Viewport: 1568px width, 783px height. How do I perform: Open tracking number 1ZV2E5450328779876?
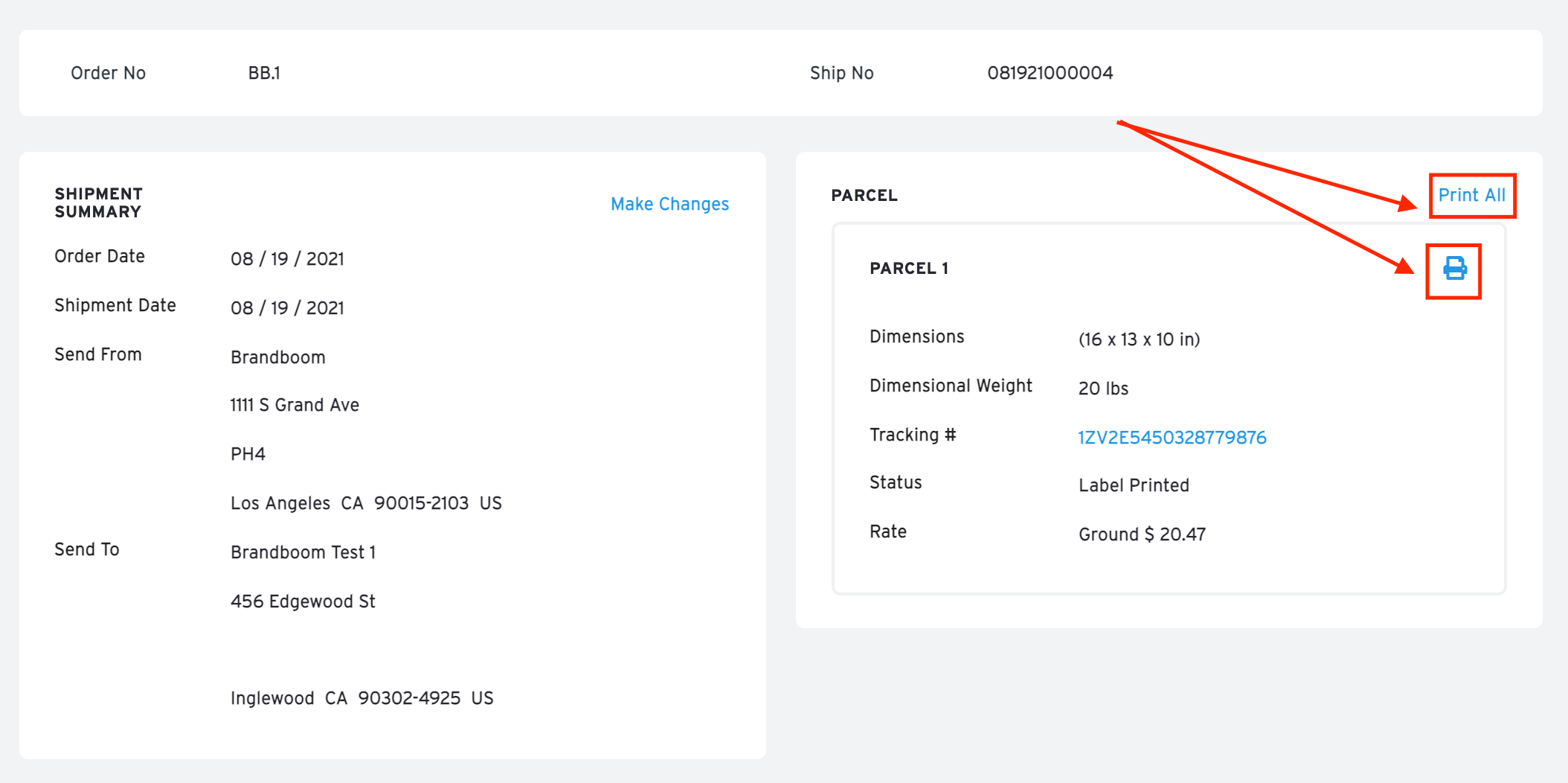[x=1172, y=437]
